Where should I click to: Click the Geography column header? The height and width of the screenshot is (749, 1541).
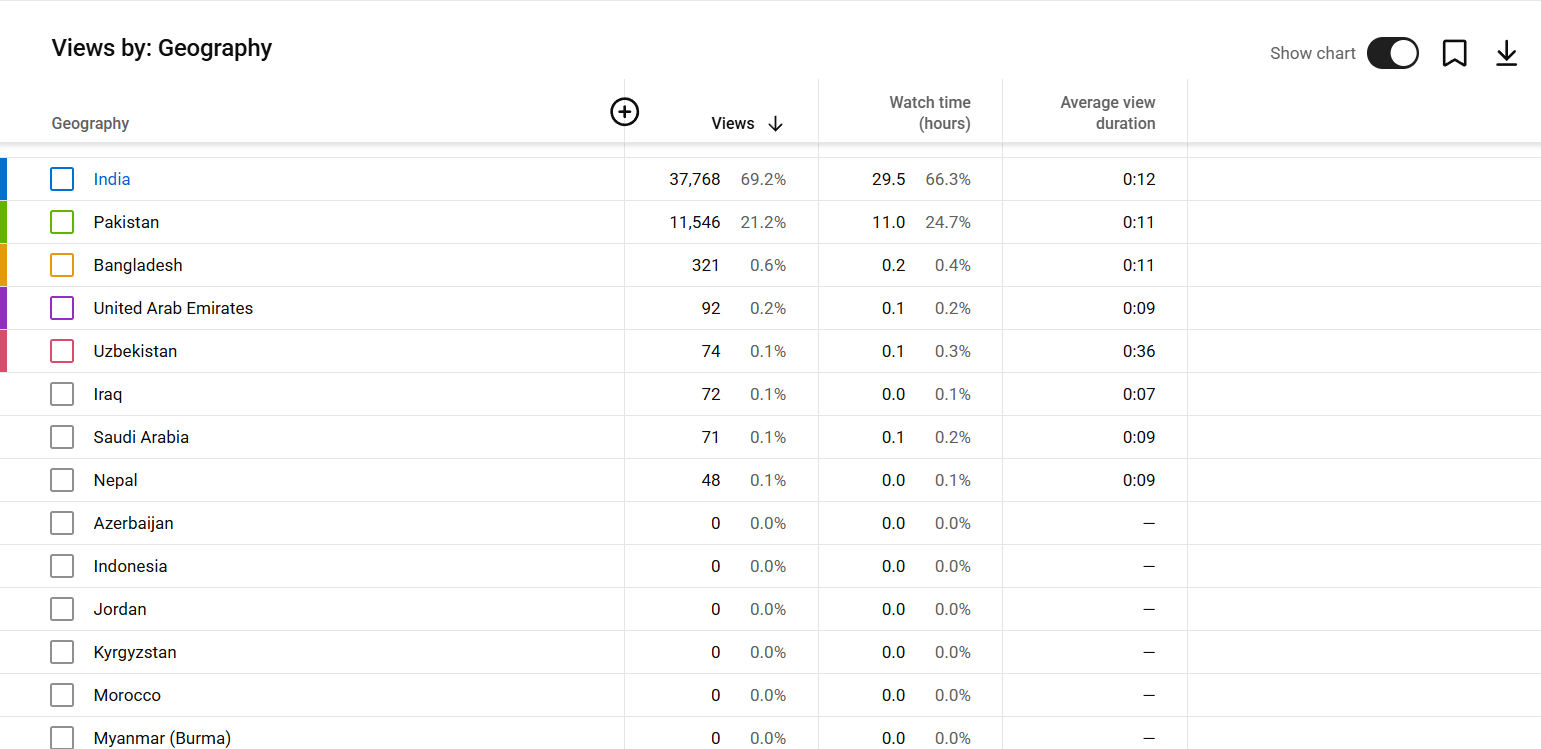(90, 124)
